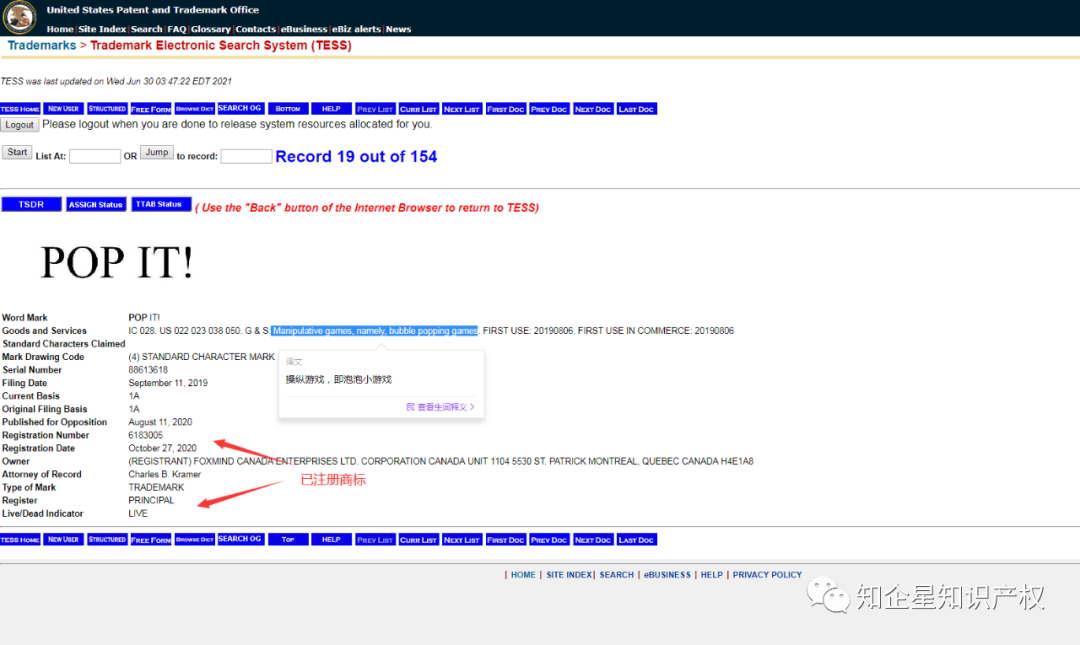
Task: Click the translated text 摸纵游戏，即泡泡小游戏
Action: pyautogui.click(x=339, y=380)
